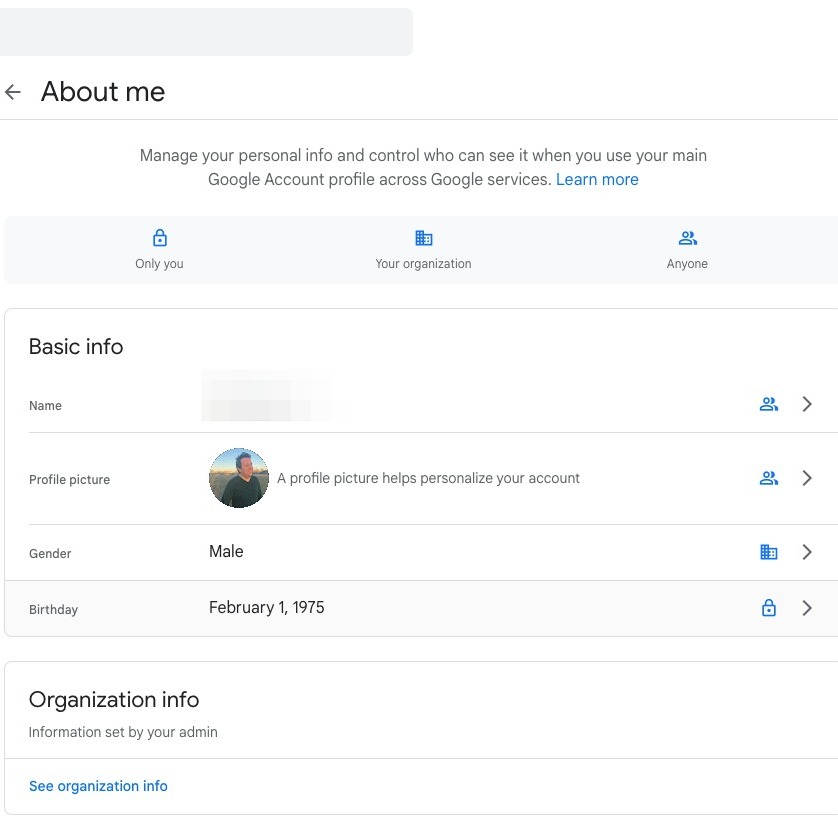Open the Profile picture row chevron

coord(807,479)
